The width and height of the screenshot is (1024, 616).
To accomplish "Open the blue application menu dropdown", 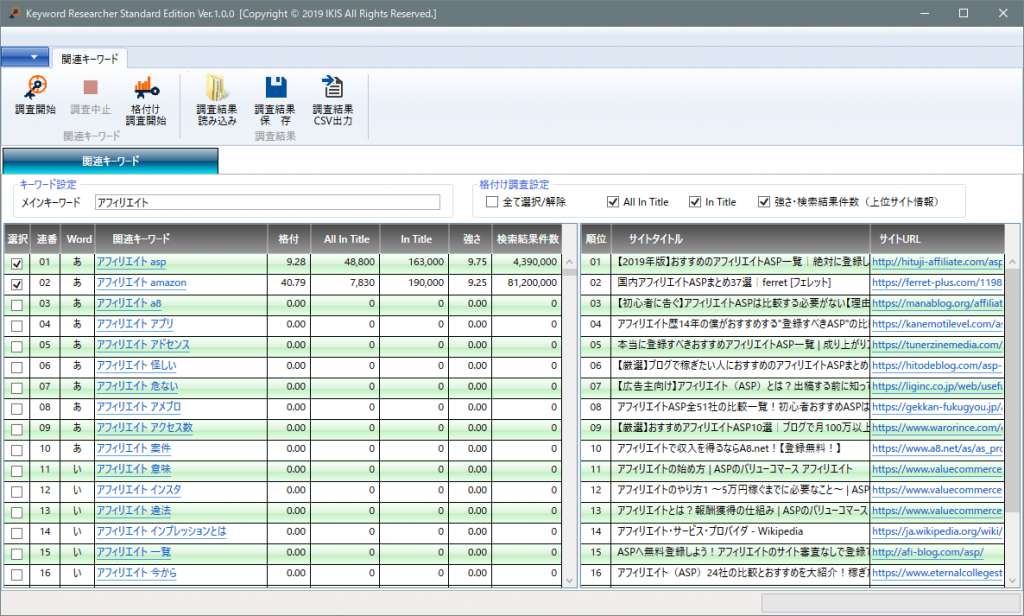I will [25, 57].
